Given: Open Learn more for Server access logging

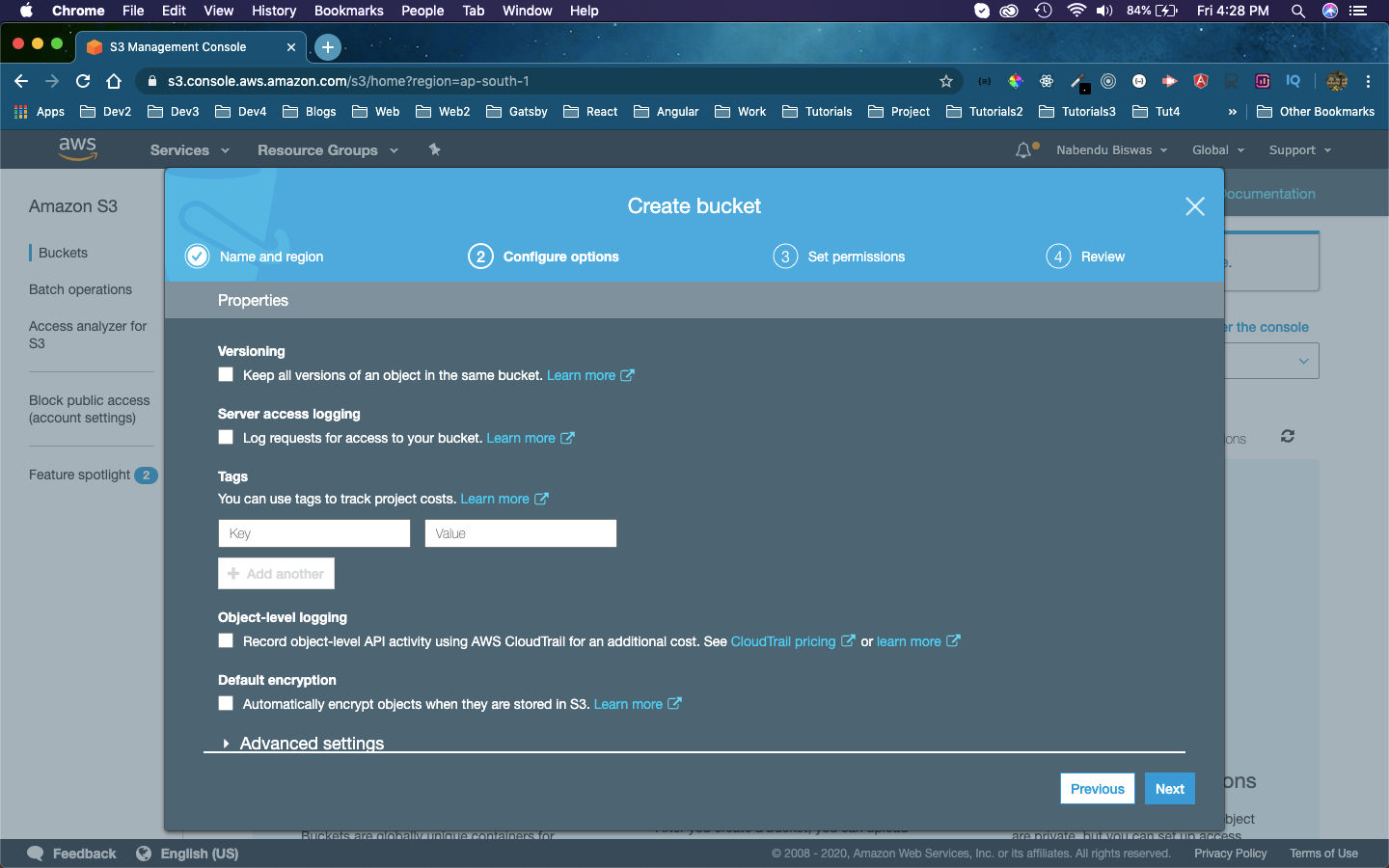Looking at the screenshot, I should tap(521, 438).
